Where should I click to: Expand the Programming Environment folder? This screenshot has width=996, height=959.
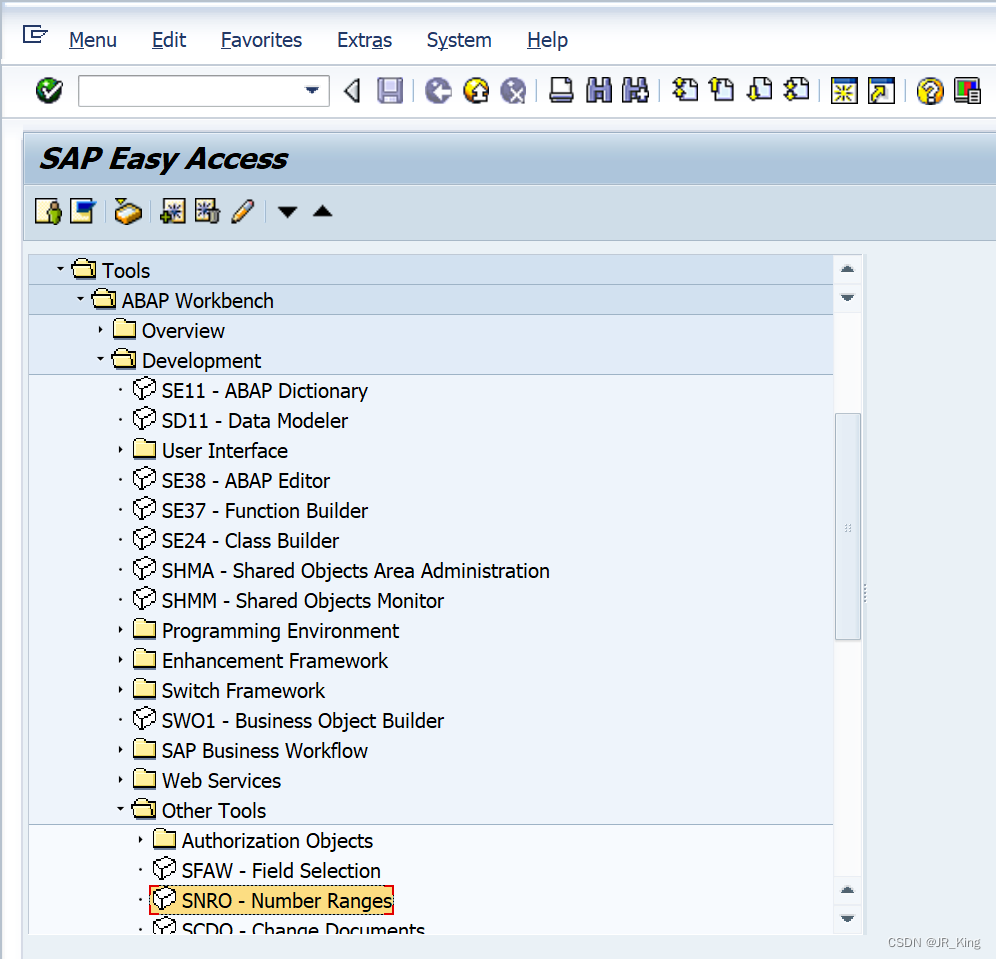click(120, 629)
